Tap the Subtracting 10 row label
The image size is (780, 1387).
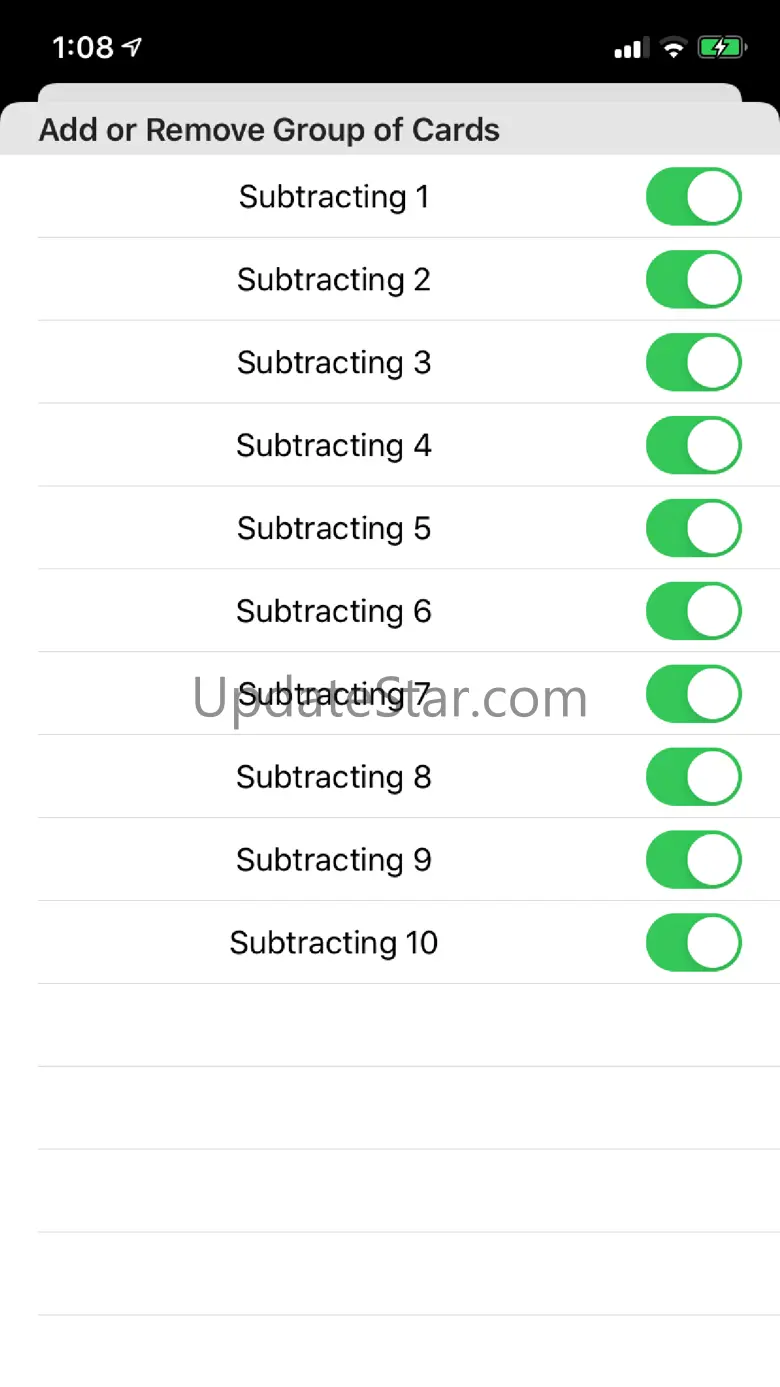(334, 943)
